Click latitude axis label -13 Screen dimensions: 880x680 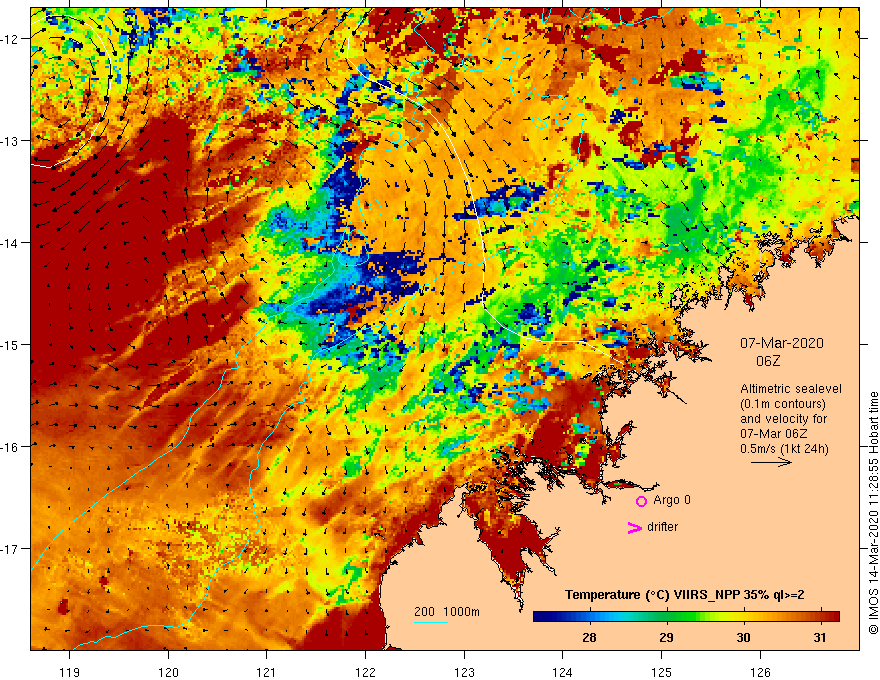pos(11,141)
